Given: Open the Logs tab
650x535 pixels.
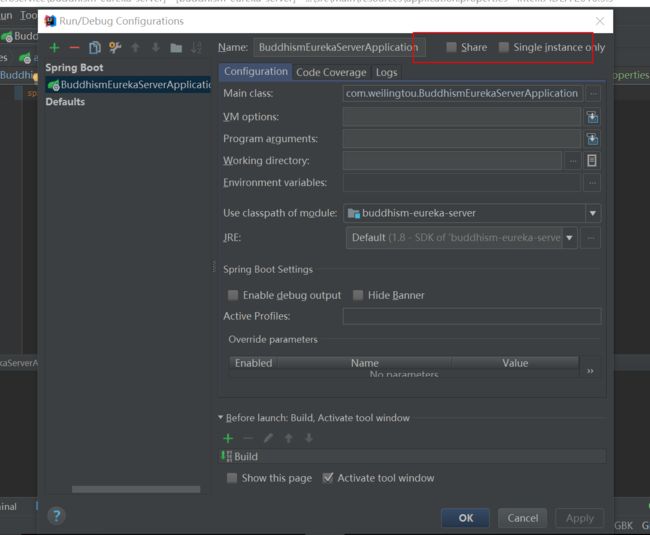Looking at the screenshot, I should pos(386,73).
